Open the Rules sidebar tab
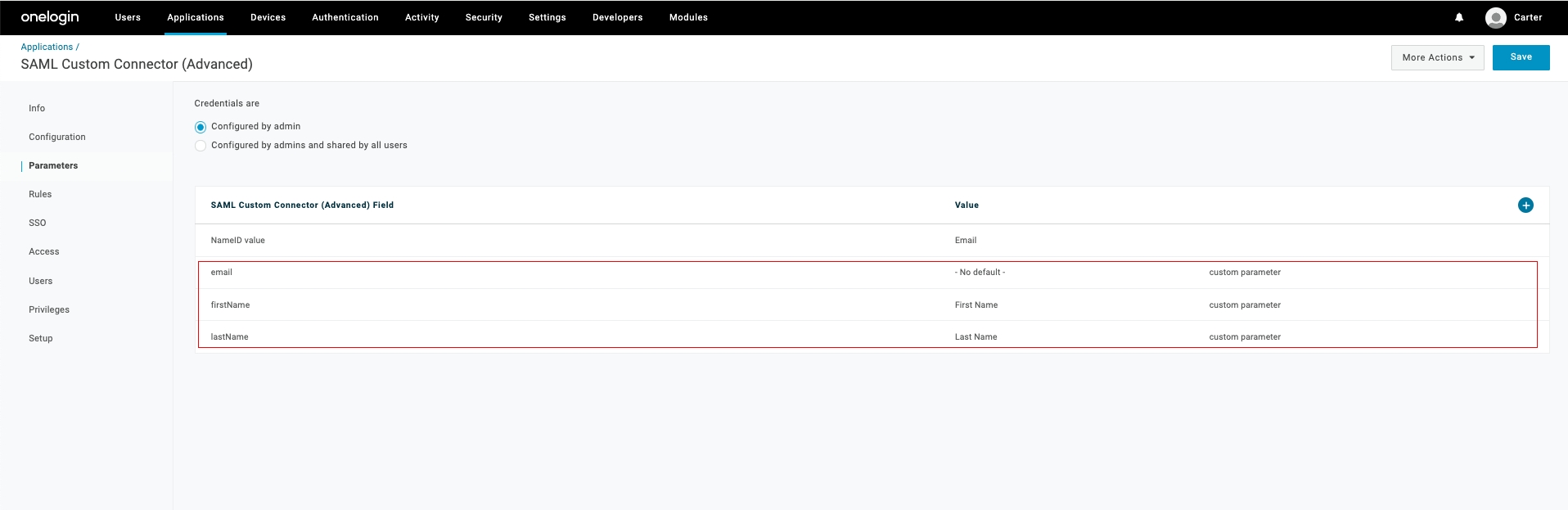1568x510 pixels. tap(40, 194)
